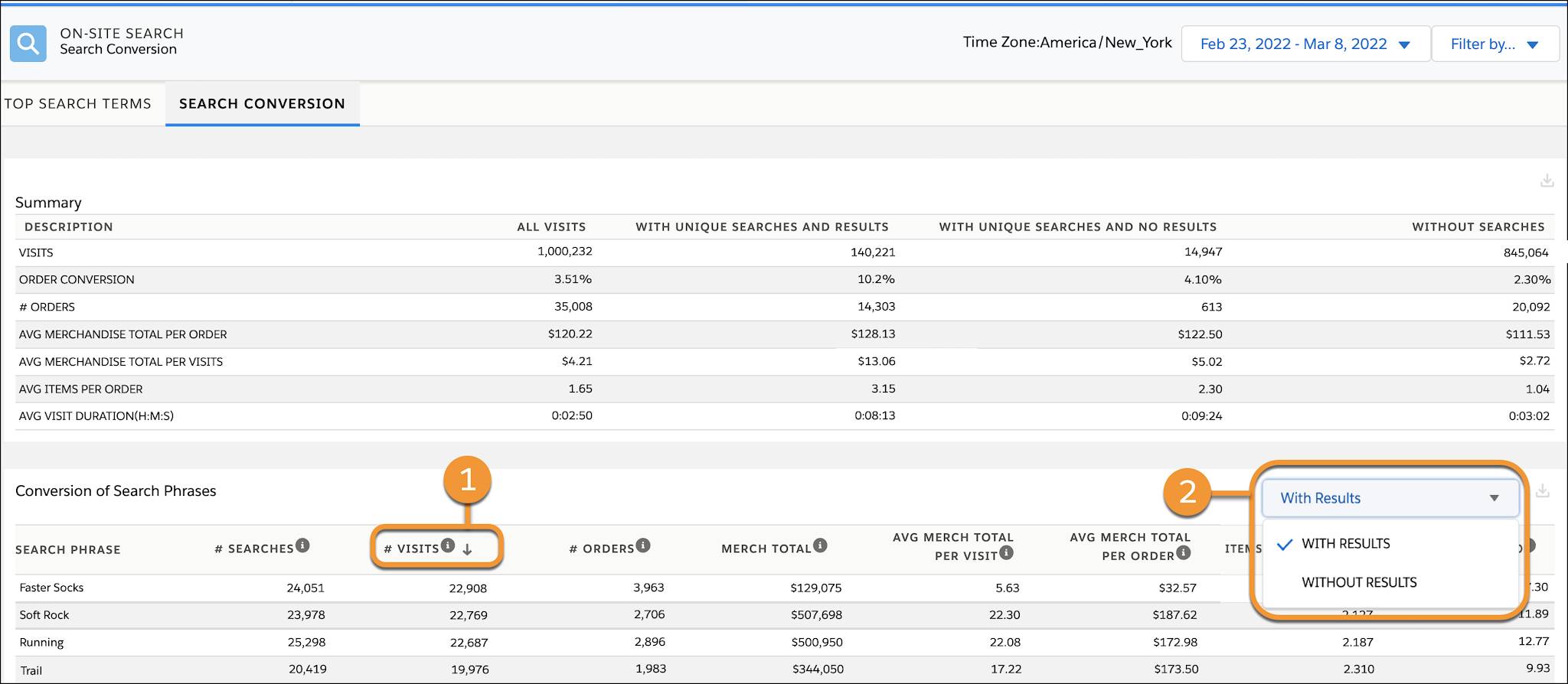Show info for Avg Merch Total Per Visit

click(1006, 552)
